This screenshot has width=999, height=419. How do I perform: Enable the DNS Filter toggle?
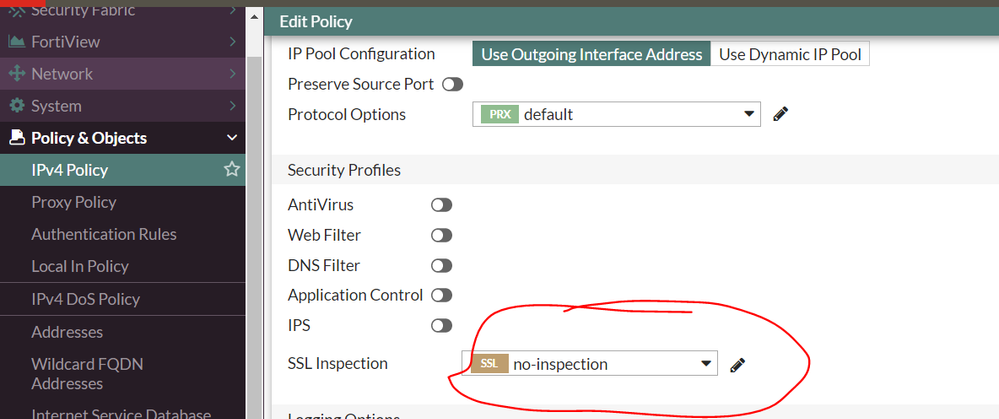441,266
